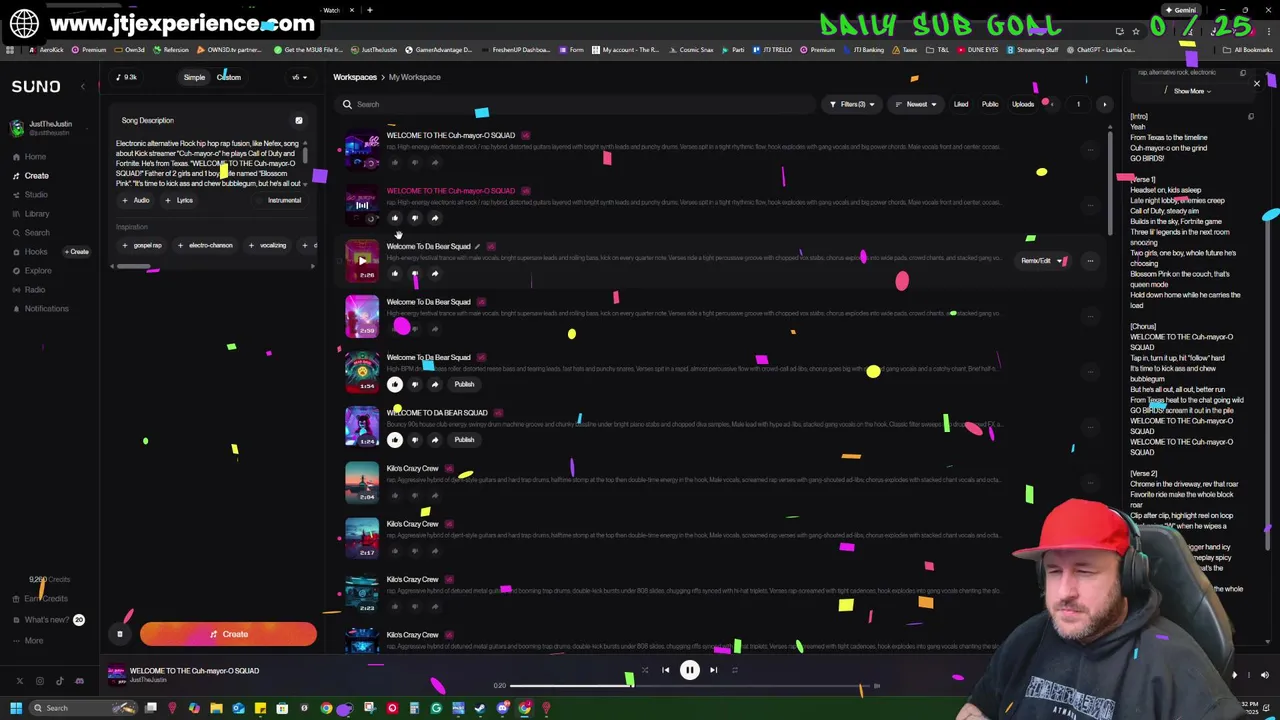Toggle the Uploads filter
Viewport: 1280px width, 720px height.
point(1023,104)
